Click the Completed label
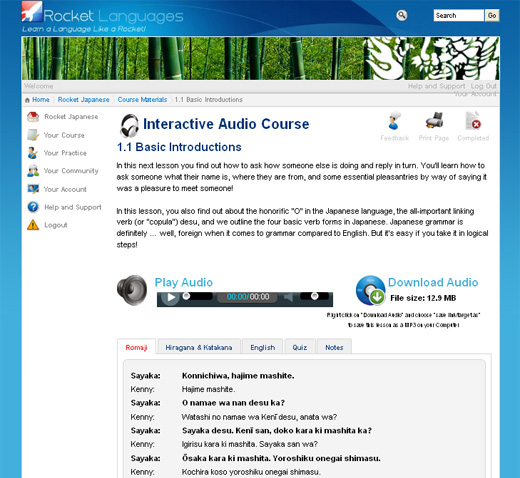The width and height of the screenshot is (520, 478). (x=473, y=138)
